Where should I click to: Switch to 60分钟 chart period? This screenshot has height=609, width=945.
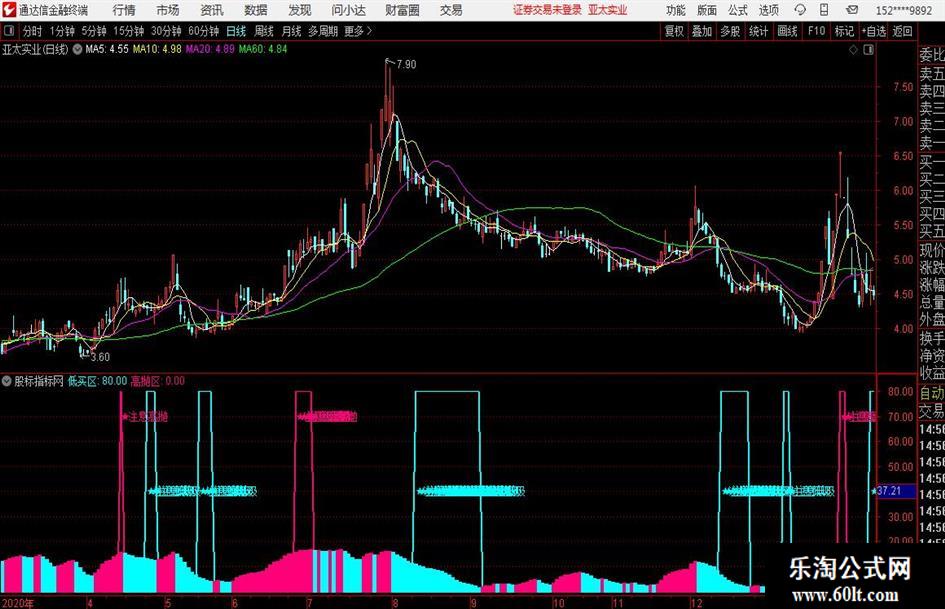point(203,31)
